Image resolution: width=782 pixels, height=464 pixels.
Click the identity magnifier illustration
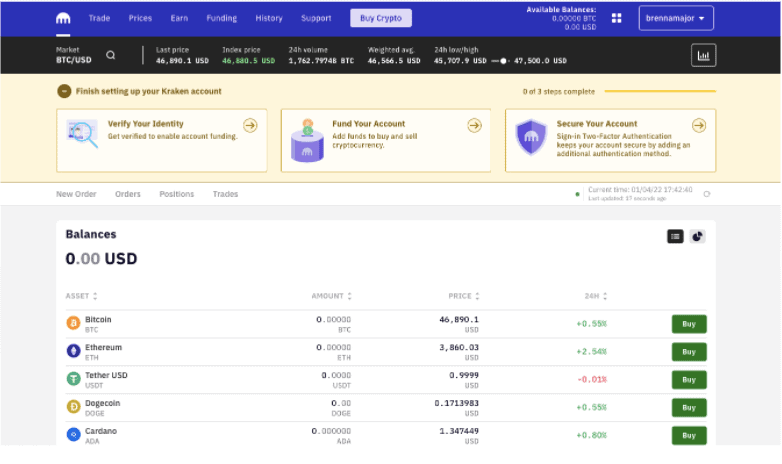tap(82, 134)
